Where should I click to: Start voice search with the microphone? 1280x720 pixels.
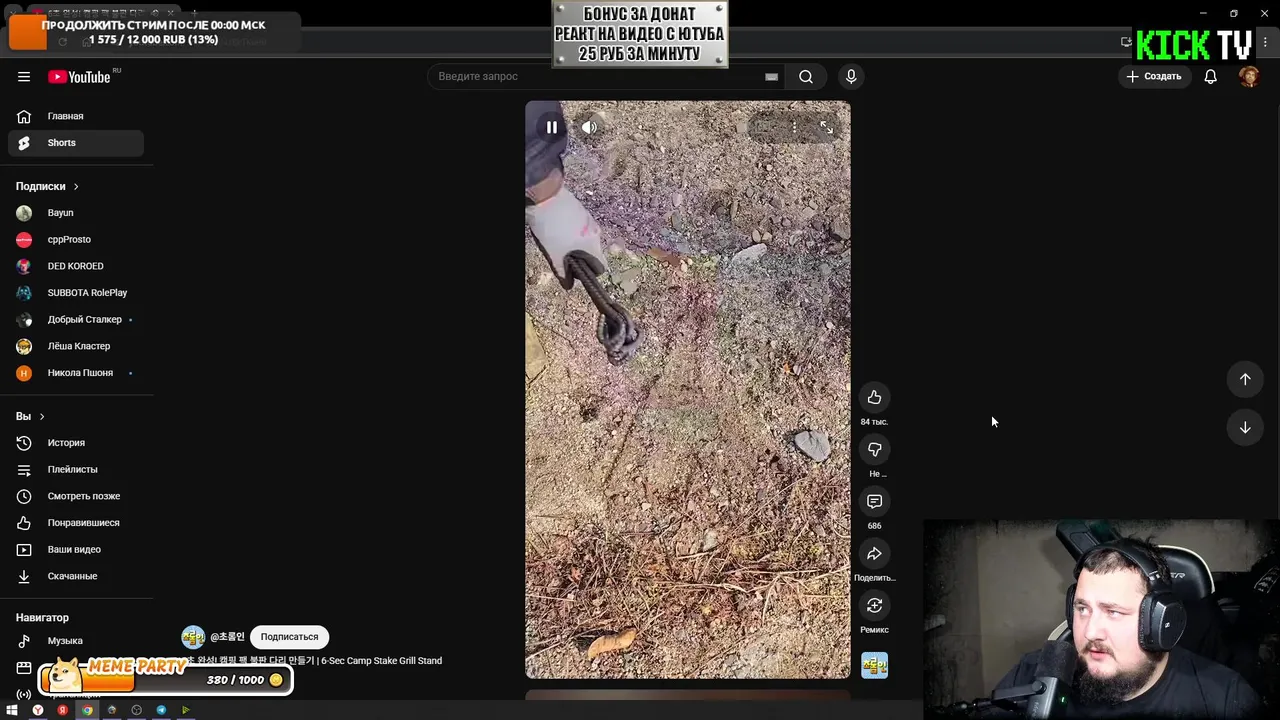pos(851,77)
